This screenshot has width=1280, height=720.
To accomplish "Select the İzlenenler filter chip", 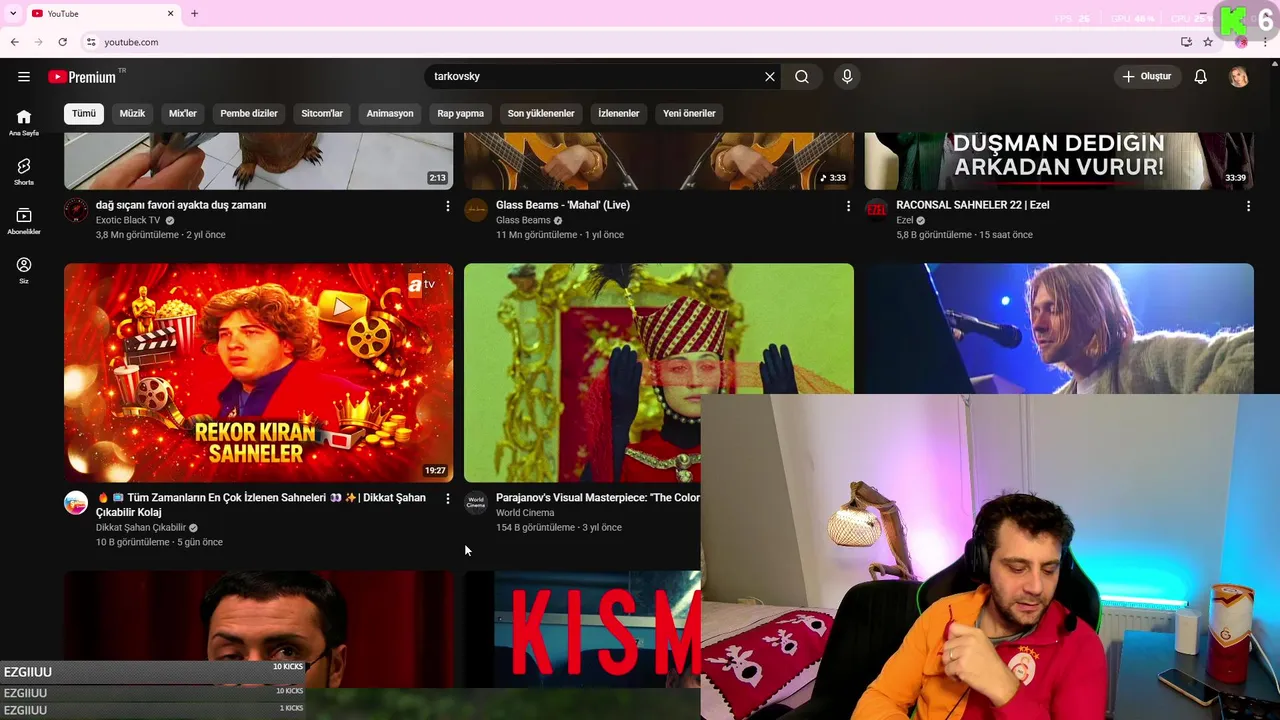I will pyautogui.click(x=619, y=113).
